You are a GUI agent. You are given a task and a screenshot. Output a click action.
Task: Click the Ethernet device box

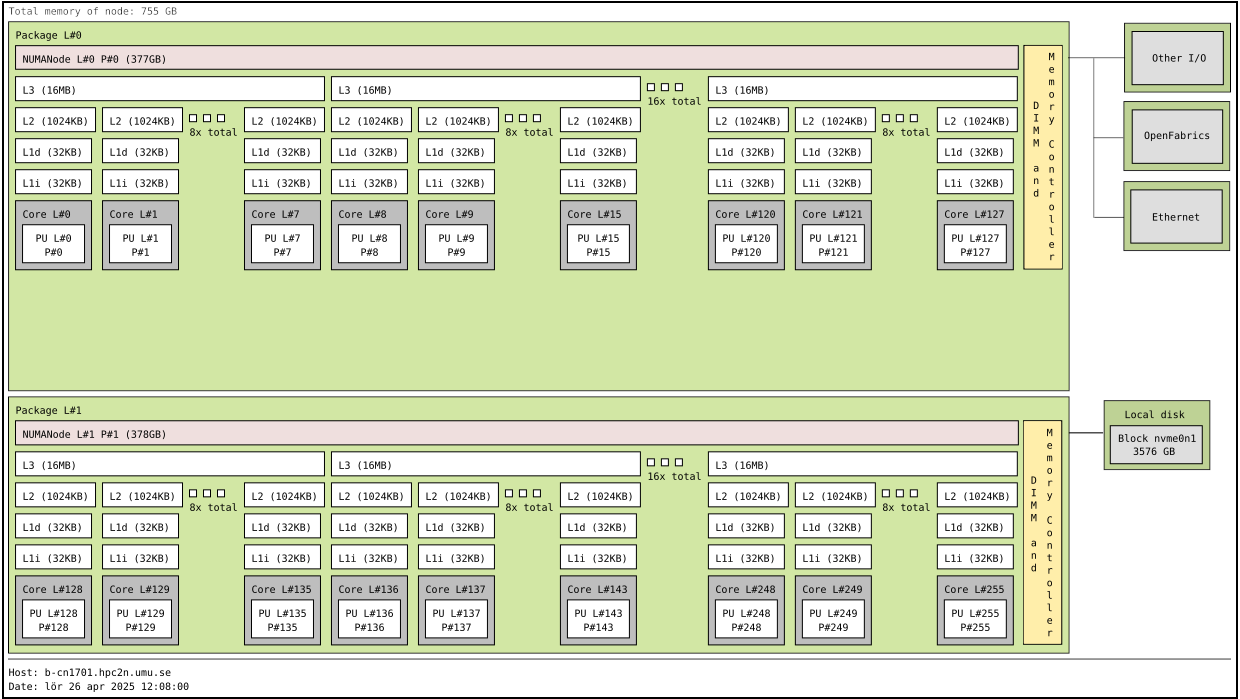[1178, 217]
